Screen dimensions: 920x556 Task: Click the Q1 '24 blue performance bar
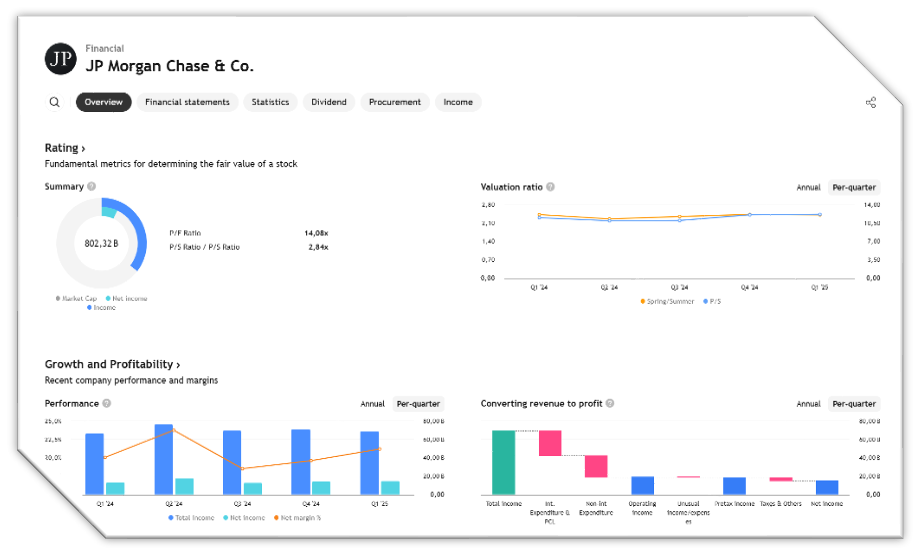(94, 464)
